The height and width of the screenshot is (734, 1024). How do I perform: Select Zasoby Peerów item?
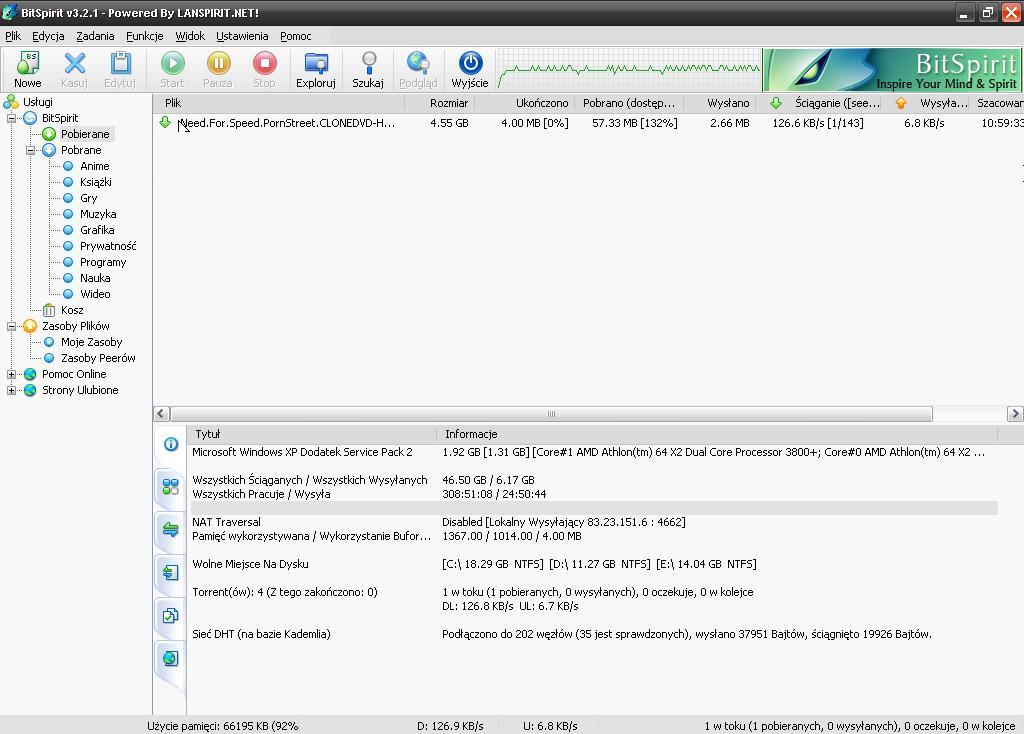pos(98,358)
